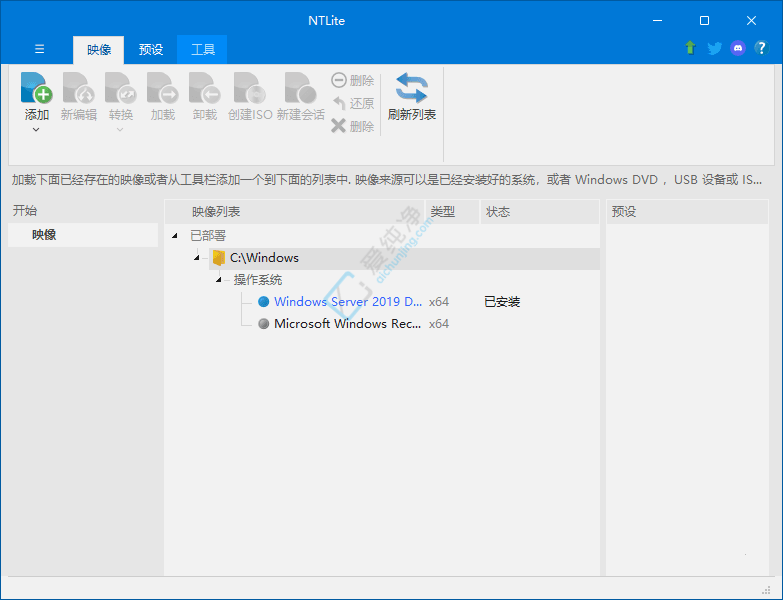Image resolution: width=783 pixels, height=600 pixels.
Task: Open the Twitter bird icon link
Action: click(714, 48)
